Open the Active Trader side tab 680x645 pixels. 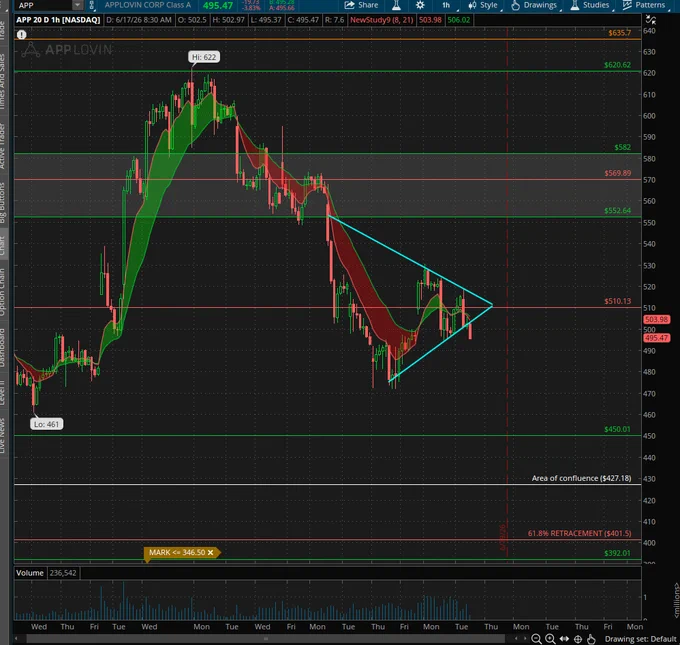coord(3,145)
